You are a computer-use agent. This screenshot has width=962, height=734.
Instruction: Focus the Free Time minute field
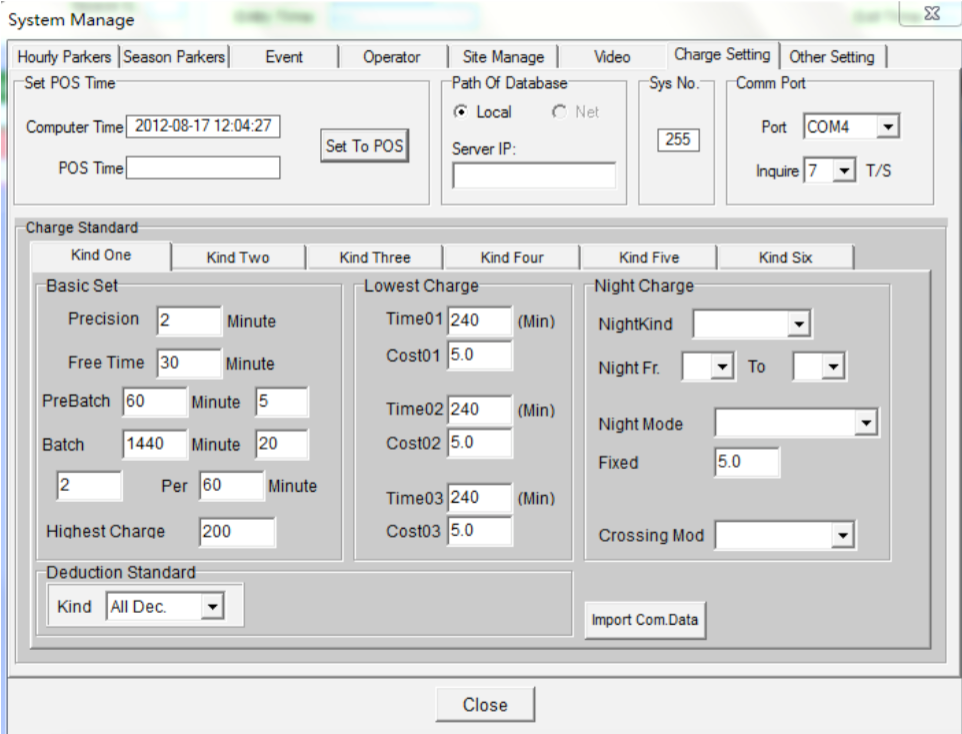[187, 364]
